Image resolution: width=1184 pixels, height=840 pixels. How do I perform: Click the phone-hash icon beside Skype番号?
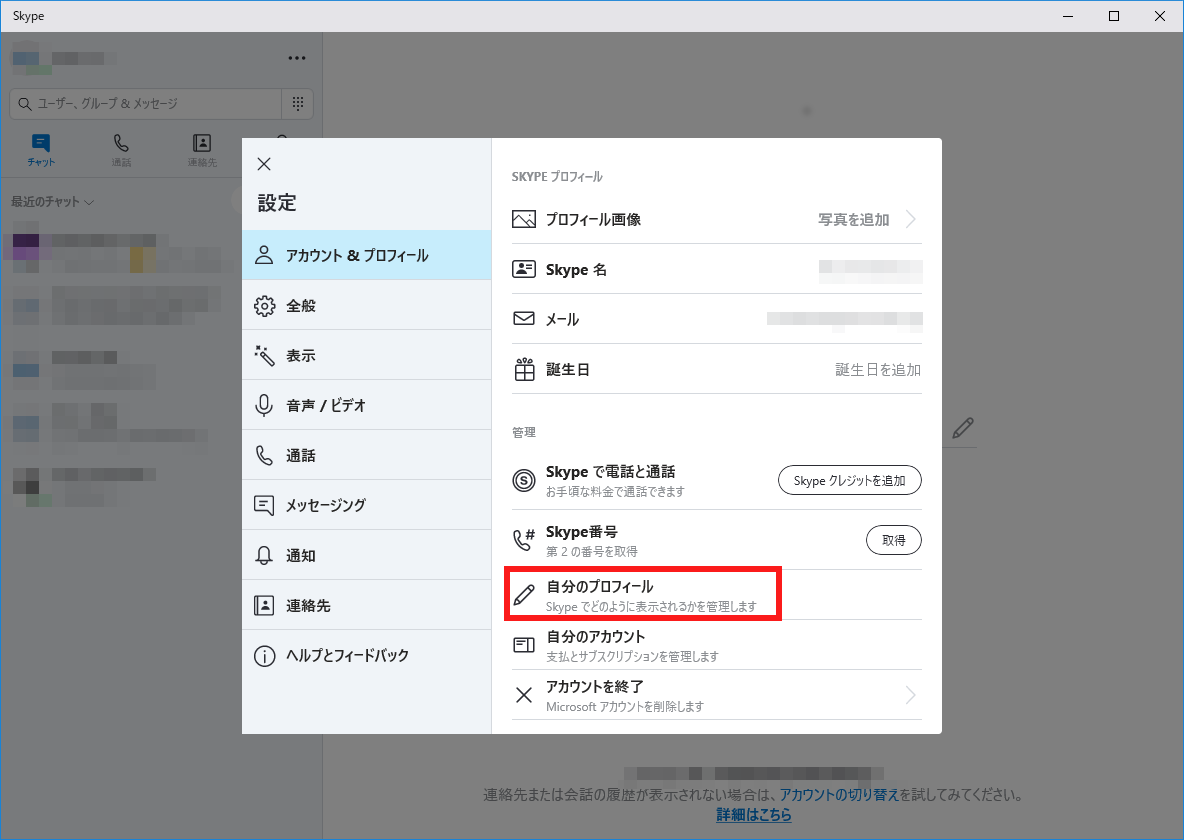[524, 539]
